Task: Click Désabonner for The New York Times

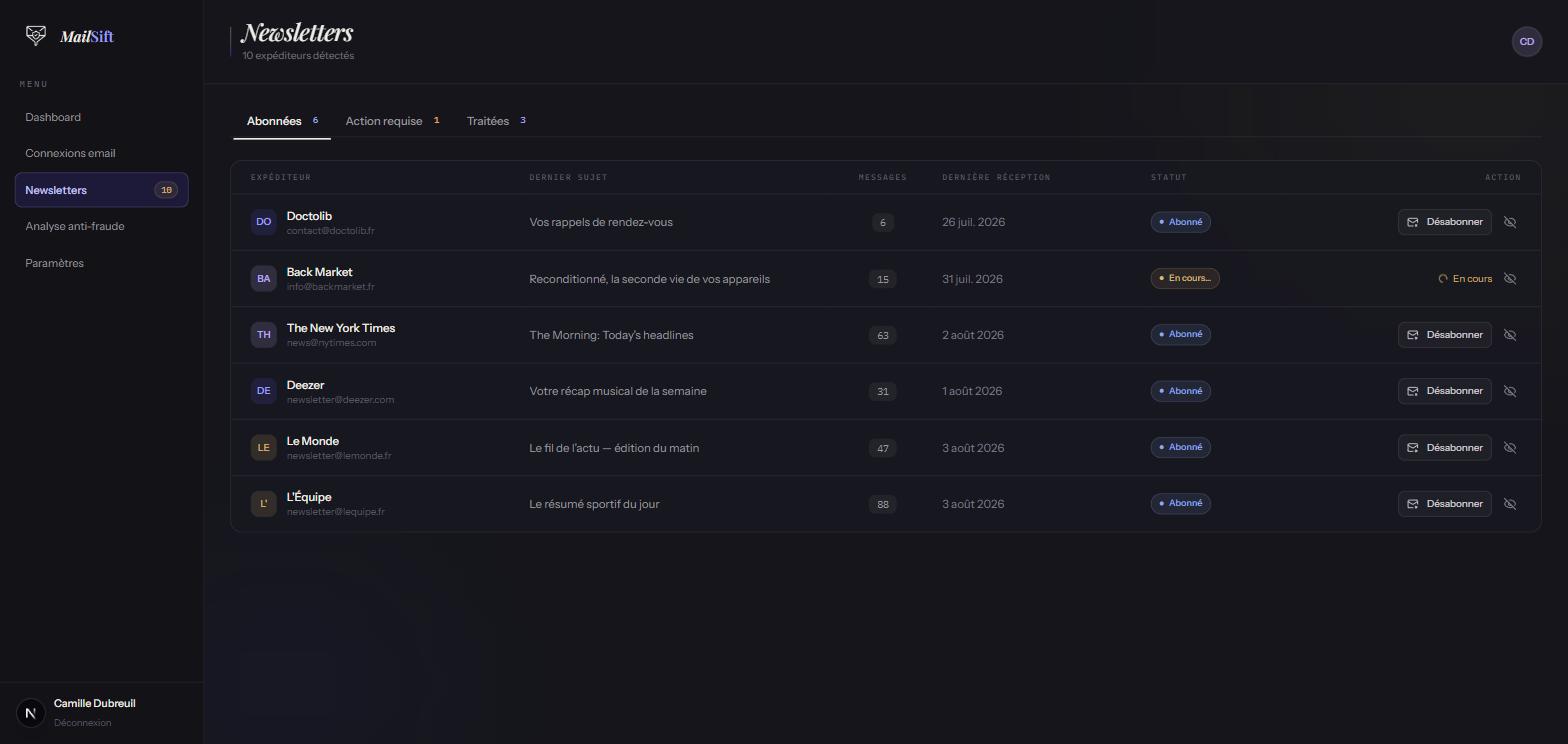Action: 1444,335
